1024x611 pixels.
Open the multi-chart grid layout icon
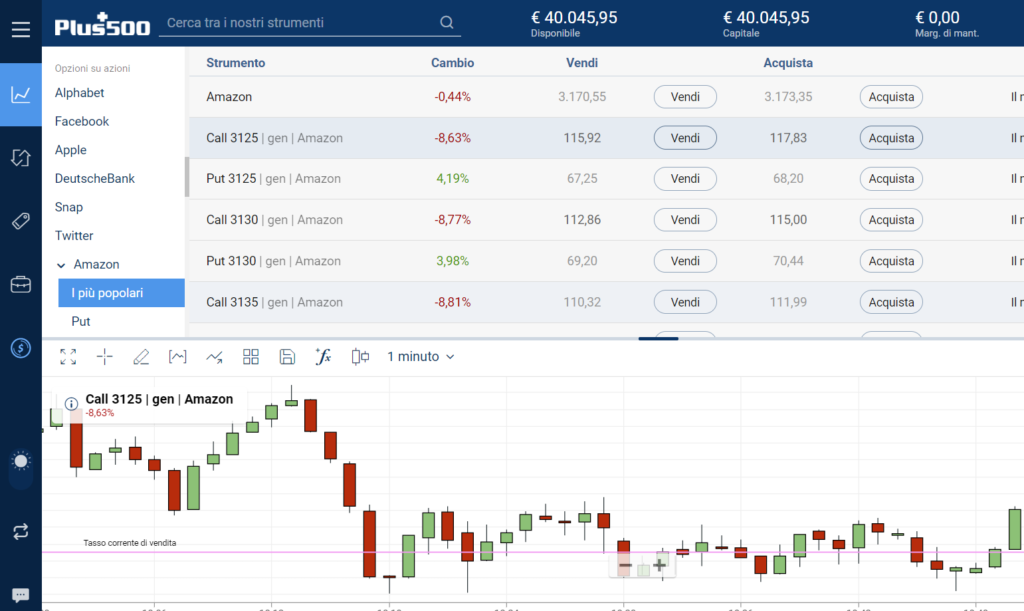point(251,356)
